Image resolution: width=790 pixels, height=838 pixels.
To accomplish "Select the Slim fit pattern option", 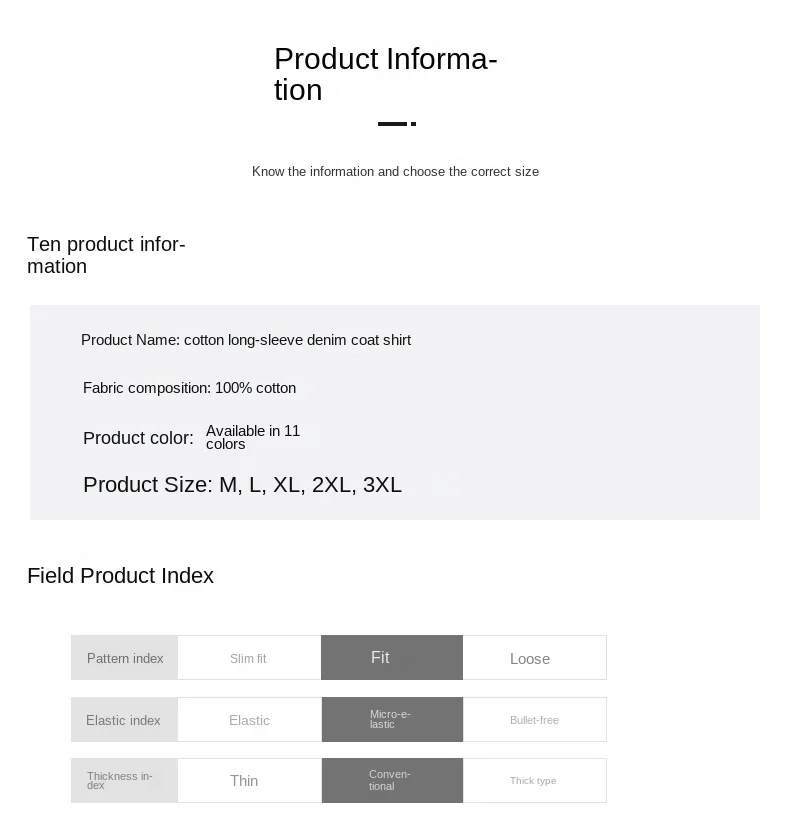I will 249,658.
